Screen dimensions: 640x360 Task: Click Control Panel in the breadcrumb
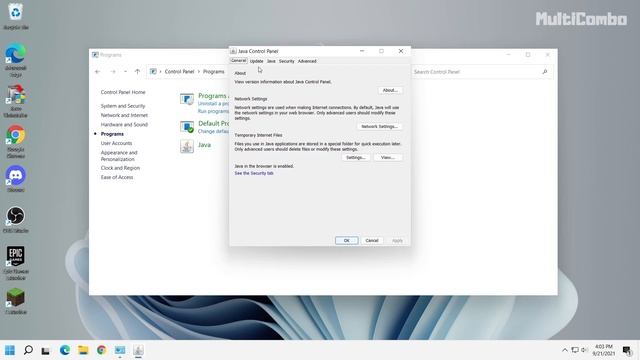tap(179, 71)
